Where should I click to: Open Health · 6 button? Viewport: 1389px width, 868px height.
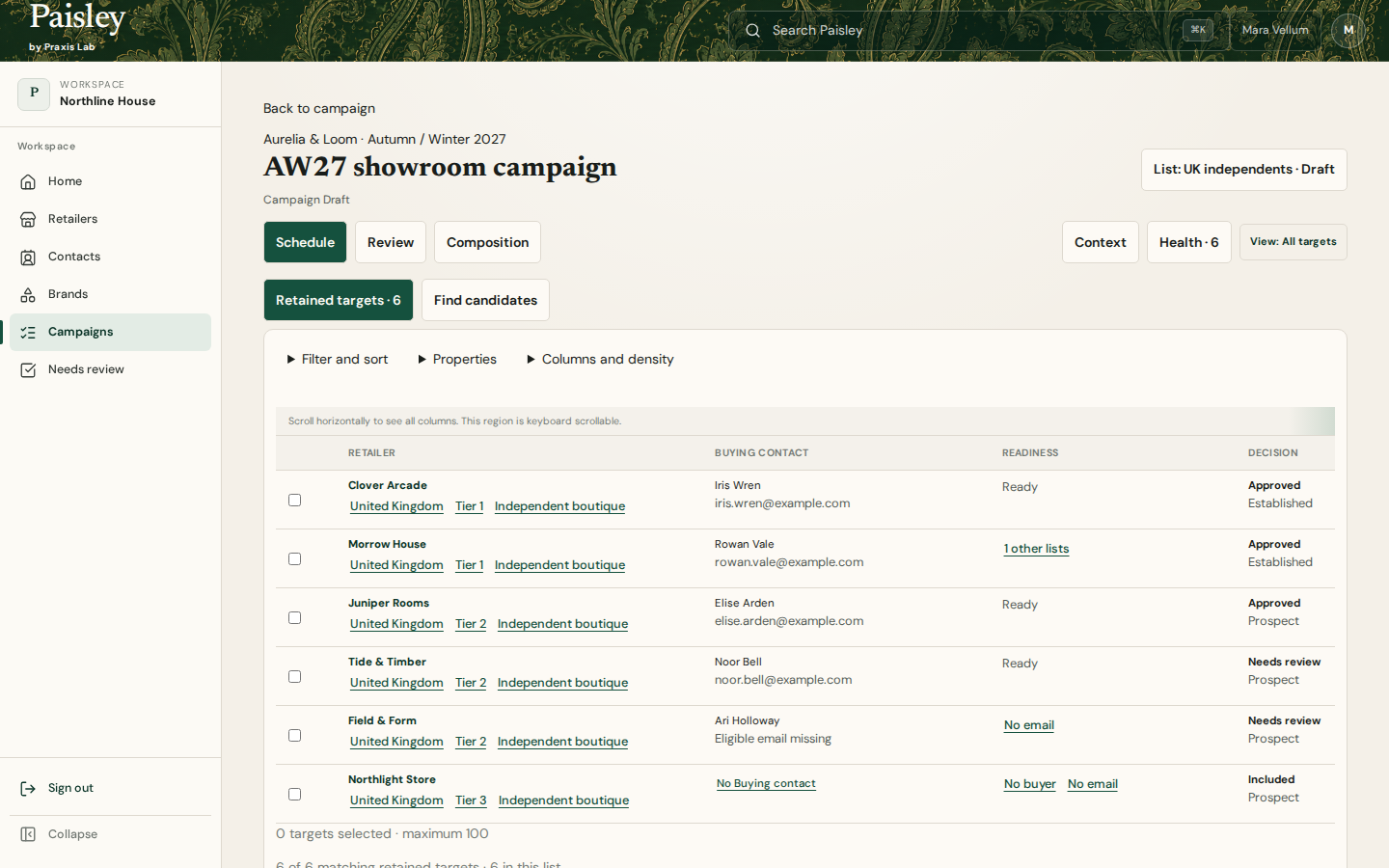click(x=1188, y=242)
